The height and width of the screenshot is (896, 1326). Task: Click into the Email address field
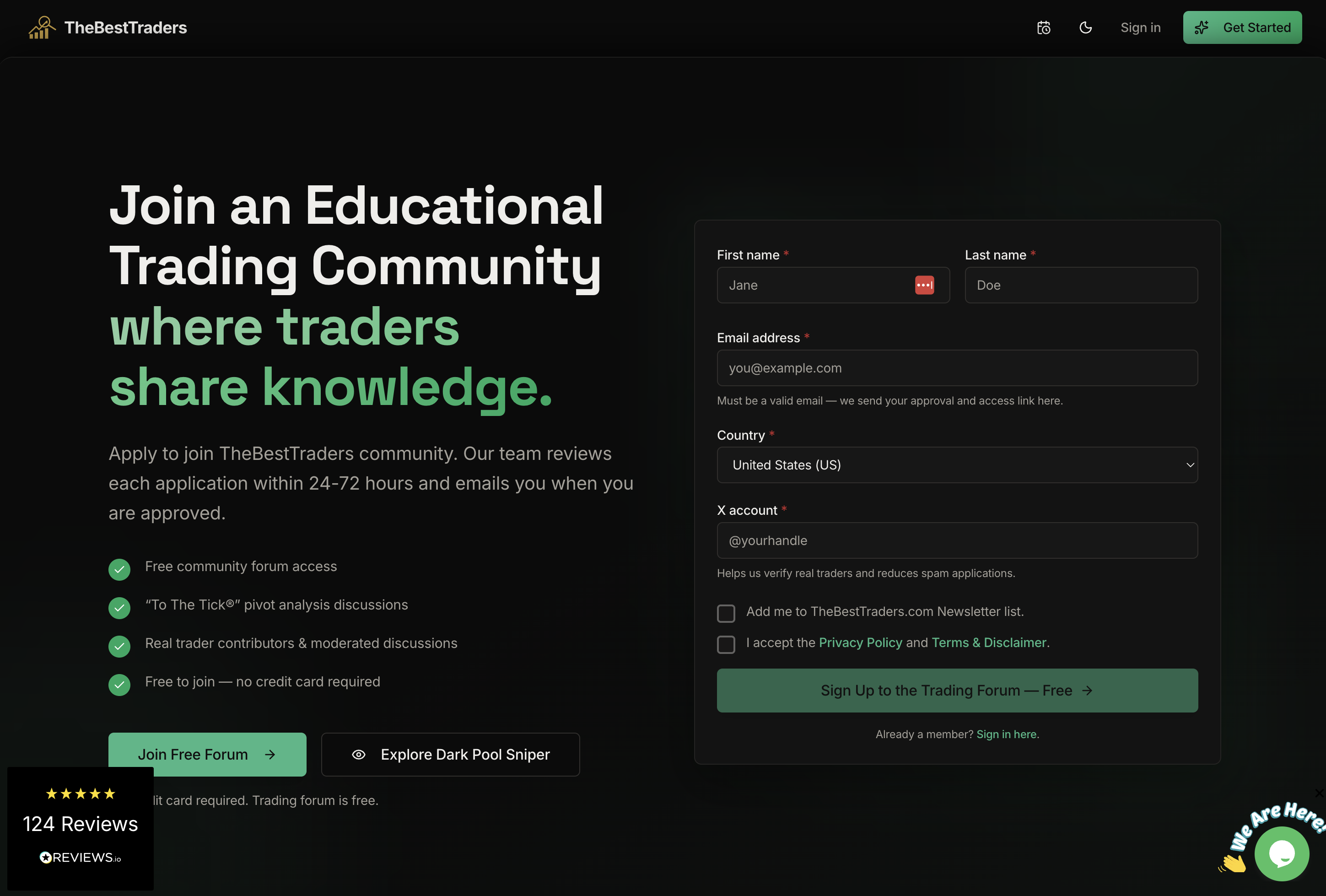point(957,368)
